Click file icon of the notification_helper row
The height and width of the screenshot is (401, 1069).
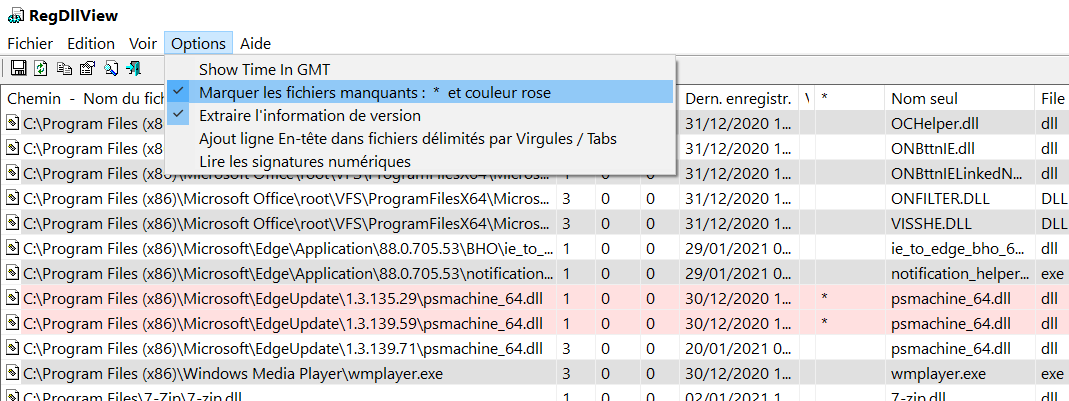pyautogui.click(x=13, y=274)
